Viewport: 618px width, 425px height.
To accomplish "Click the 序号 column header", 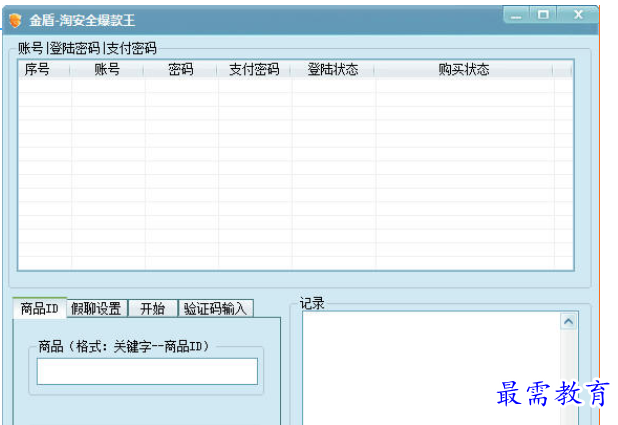I will (44, 69).
